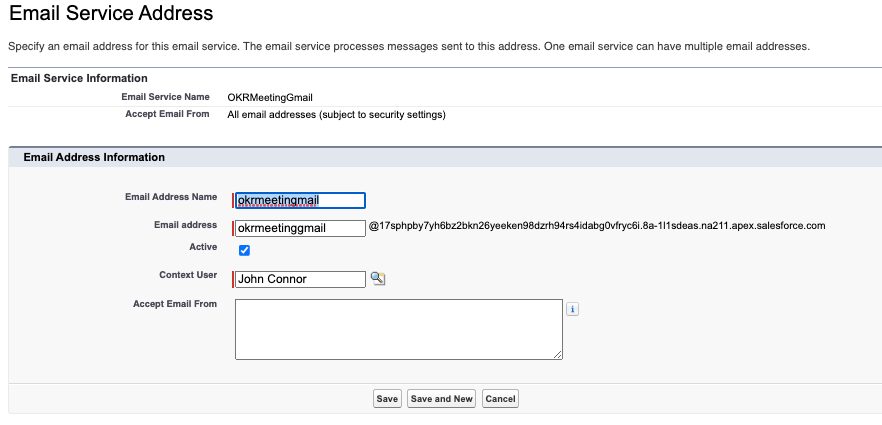
Task: Click the Save and New button
Action: pos(441,399)
